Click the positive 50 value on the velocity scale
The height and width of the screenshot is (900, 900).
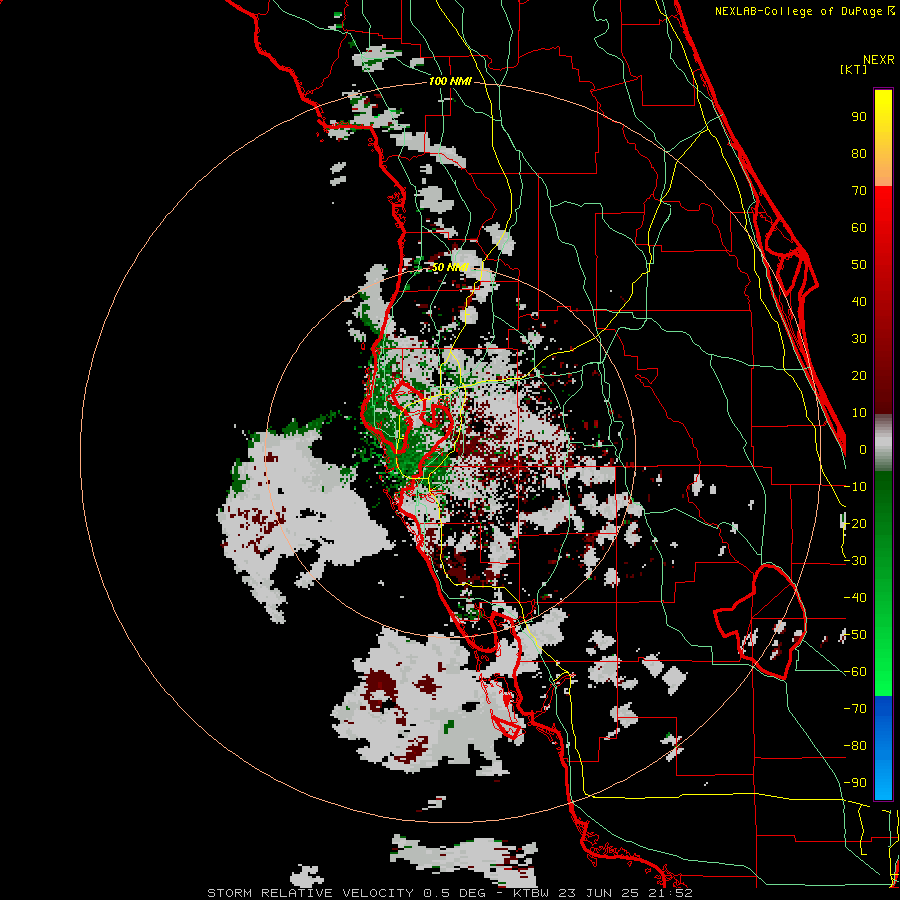point(859,264)
